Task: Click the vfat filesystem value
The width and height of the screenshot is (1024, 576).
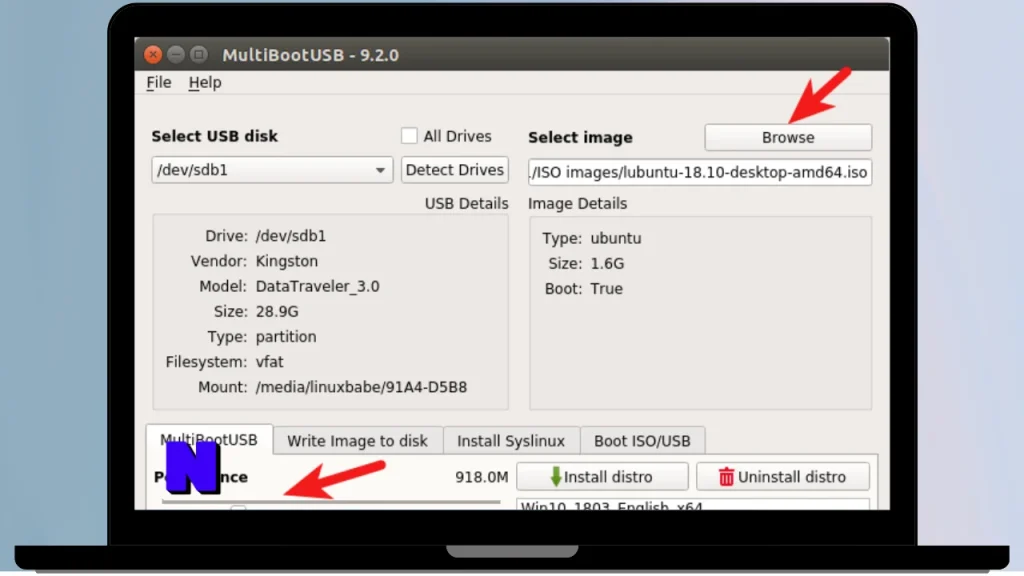Action: pos(270,362)
